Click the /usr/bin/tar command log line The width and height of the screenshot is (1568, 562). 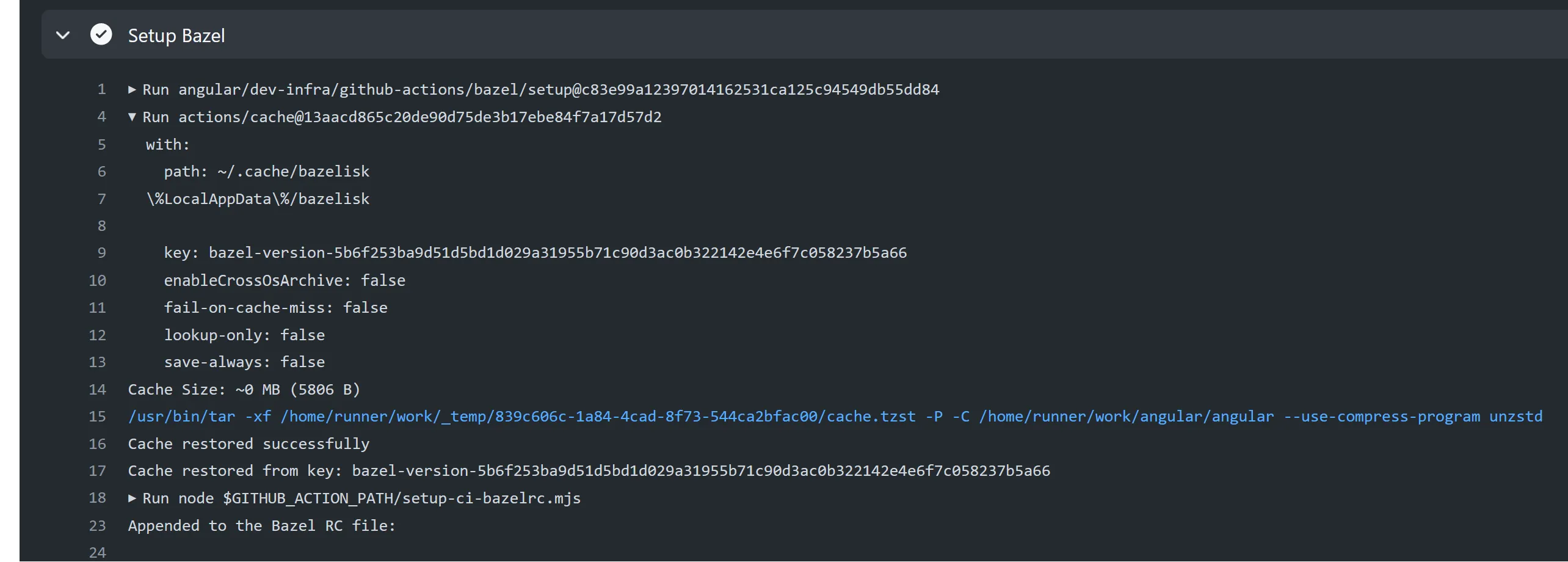(x=835, y=417)
